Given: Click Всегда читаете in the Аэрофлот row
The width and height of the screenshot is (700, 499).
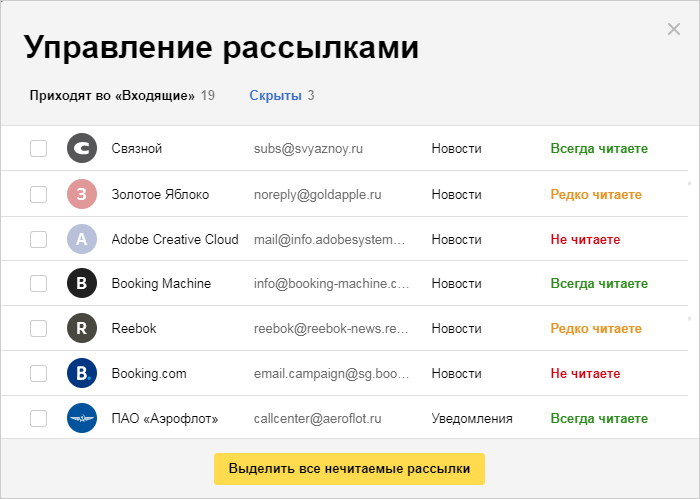Looking at the screenshot, I should click(599, 418).
